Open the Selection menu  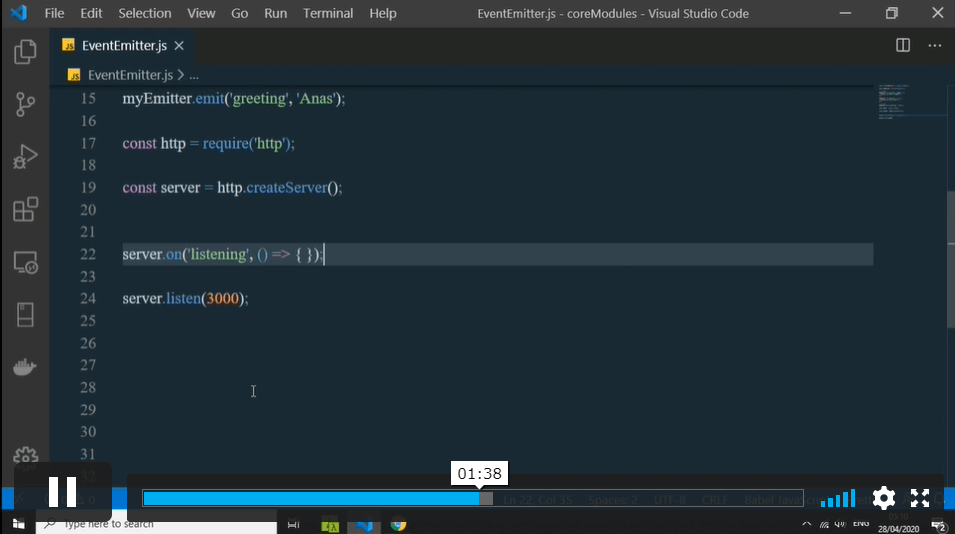click(x=144, y=13)
